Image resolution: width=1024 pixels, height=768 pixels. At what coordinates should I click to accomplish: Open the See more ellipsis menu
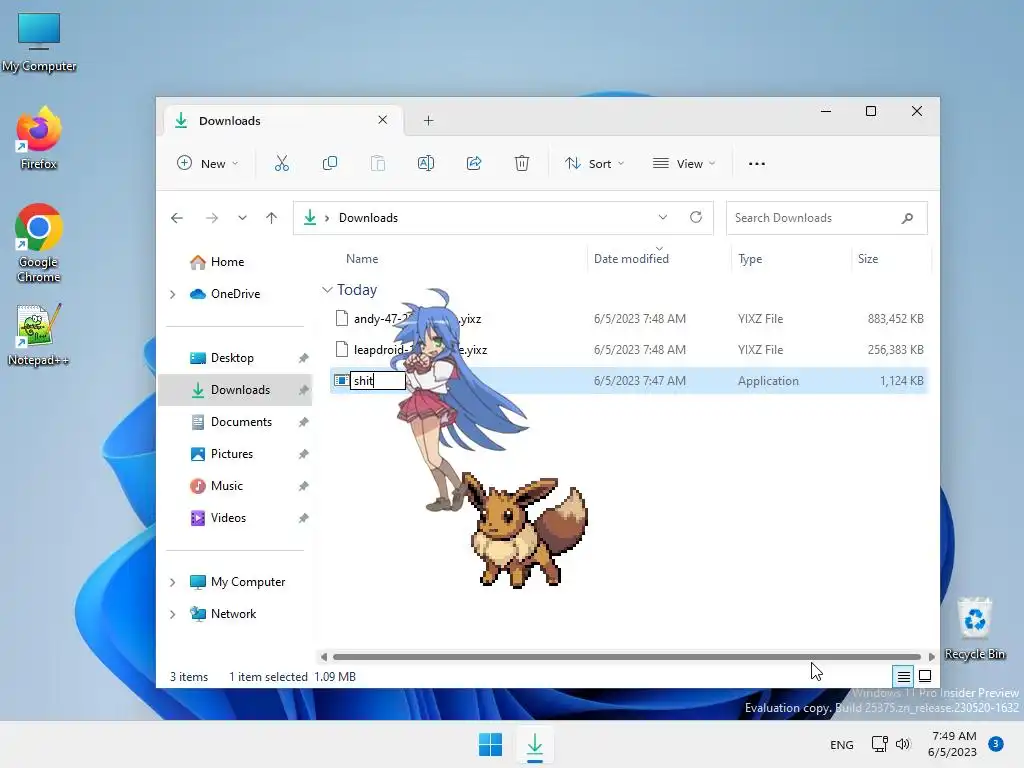pos(757,163)
